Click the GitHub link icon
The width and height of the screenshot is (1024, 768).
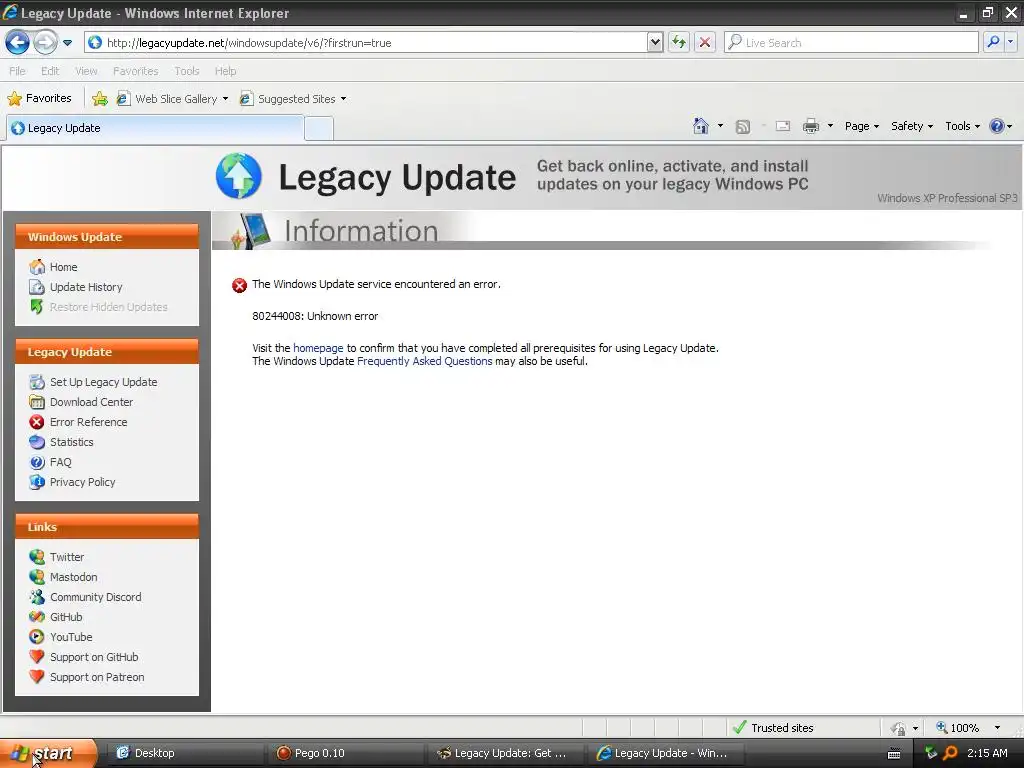[x=37, y=617]
